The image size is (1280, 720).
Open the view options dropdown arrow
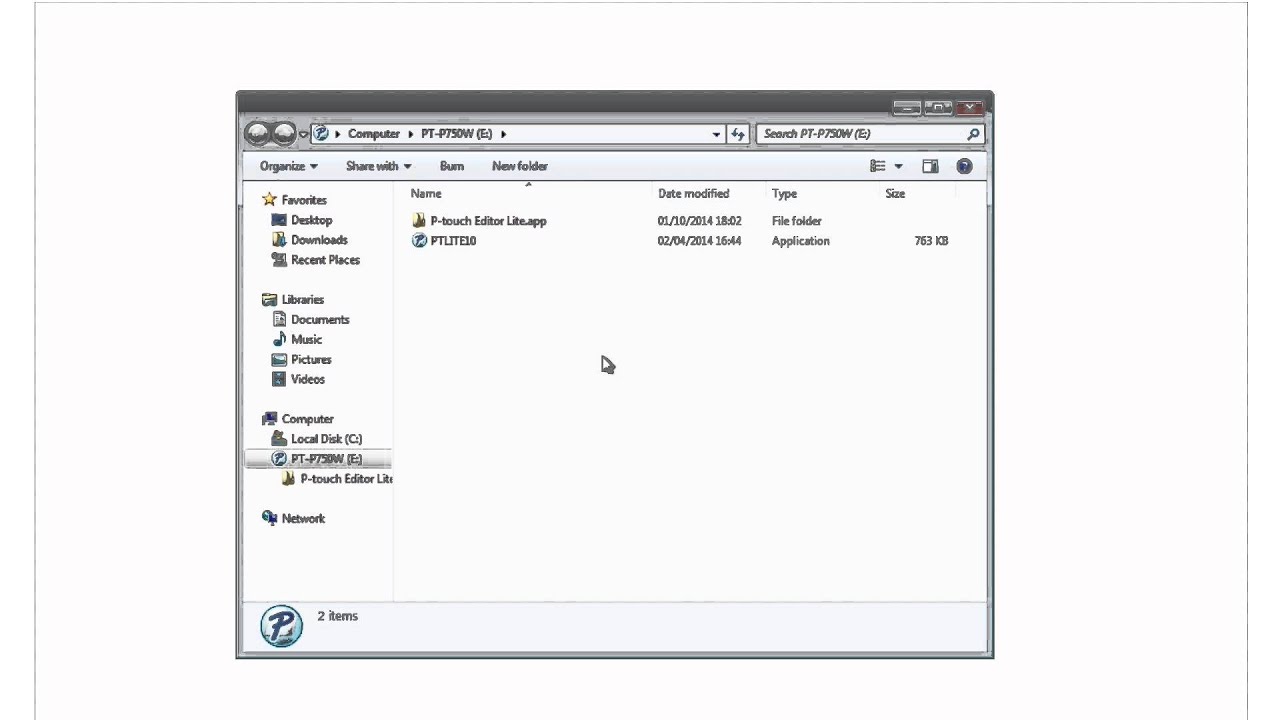[898, 167]
